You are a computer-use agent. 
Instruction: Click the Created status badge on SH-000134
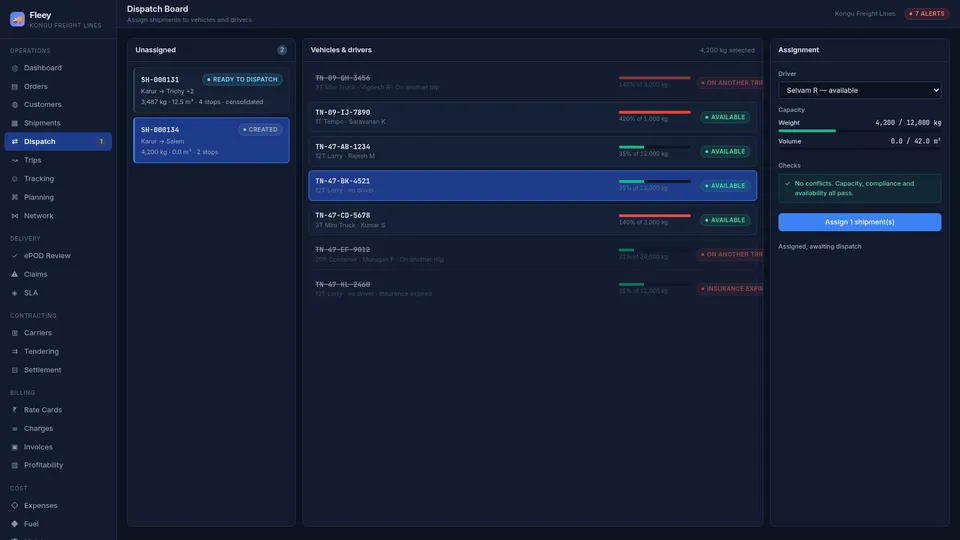coord(260,130)
